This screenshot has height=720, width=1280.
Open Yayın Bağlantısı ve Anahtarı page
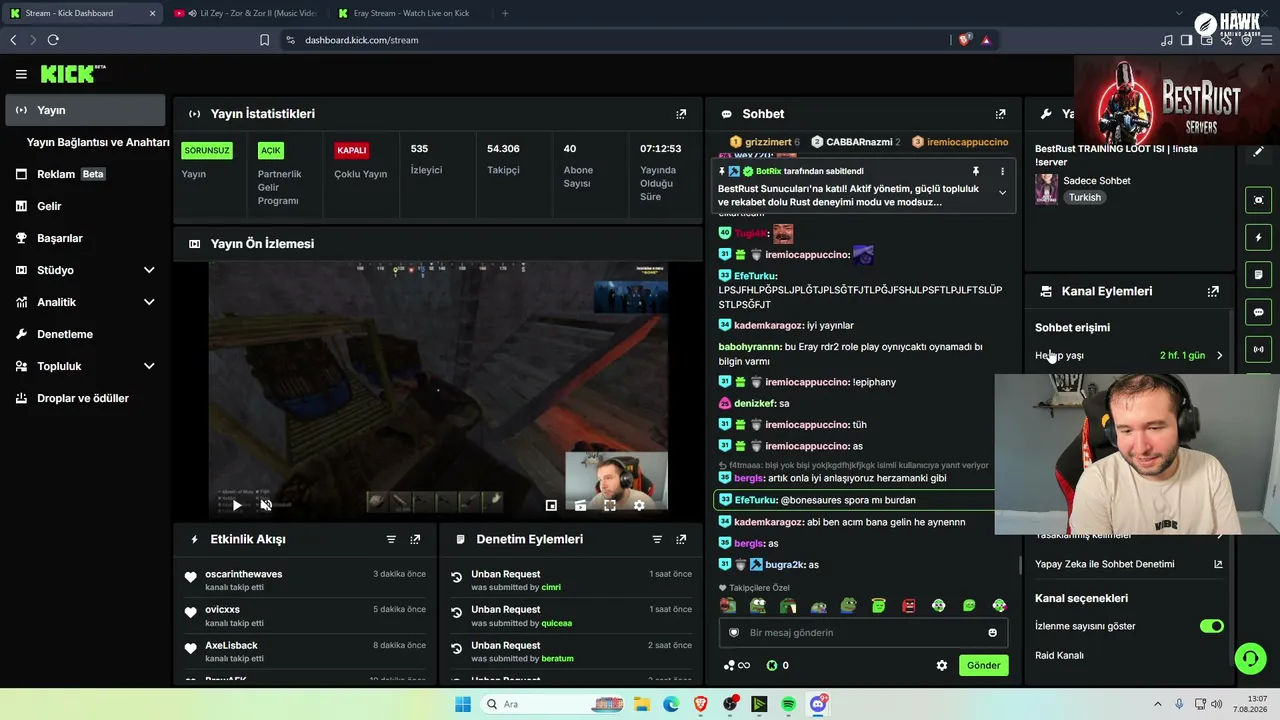point(98,142)
